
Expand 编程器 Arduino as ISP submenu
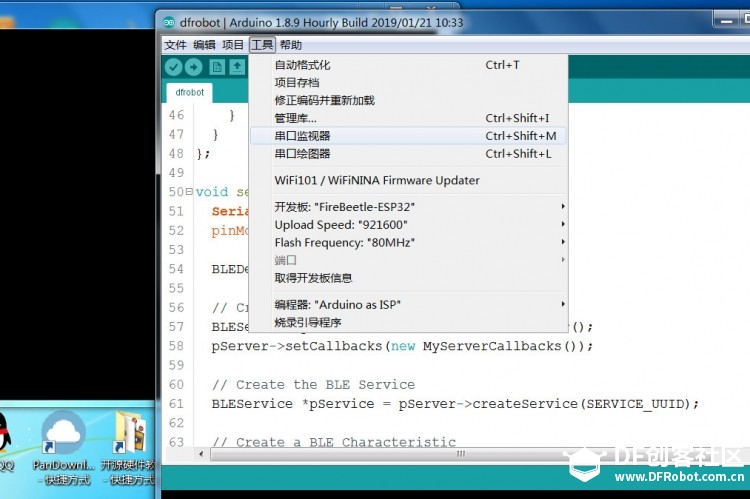[408, 304]
